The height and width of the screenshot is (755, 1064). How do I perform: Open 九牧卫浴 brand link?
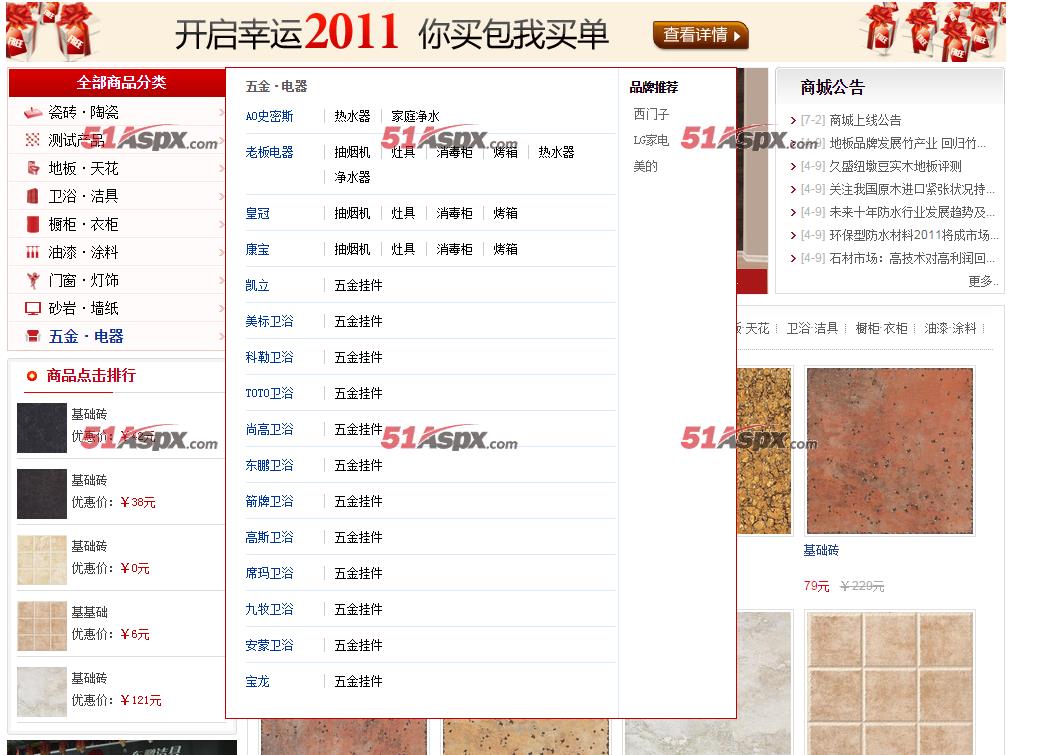pos(269,609)
